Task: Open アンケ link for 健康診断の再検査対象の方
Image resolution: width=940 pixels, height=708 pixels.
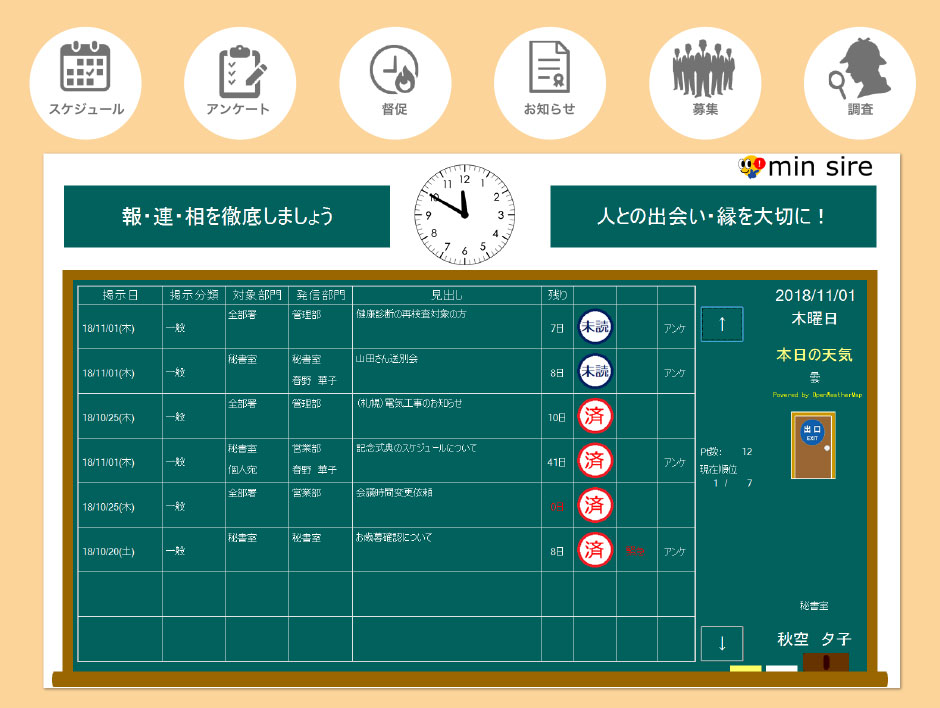Action: pyautogui.click(x=674, y=328)
